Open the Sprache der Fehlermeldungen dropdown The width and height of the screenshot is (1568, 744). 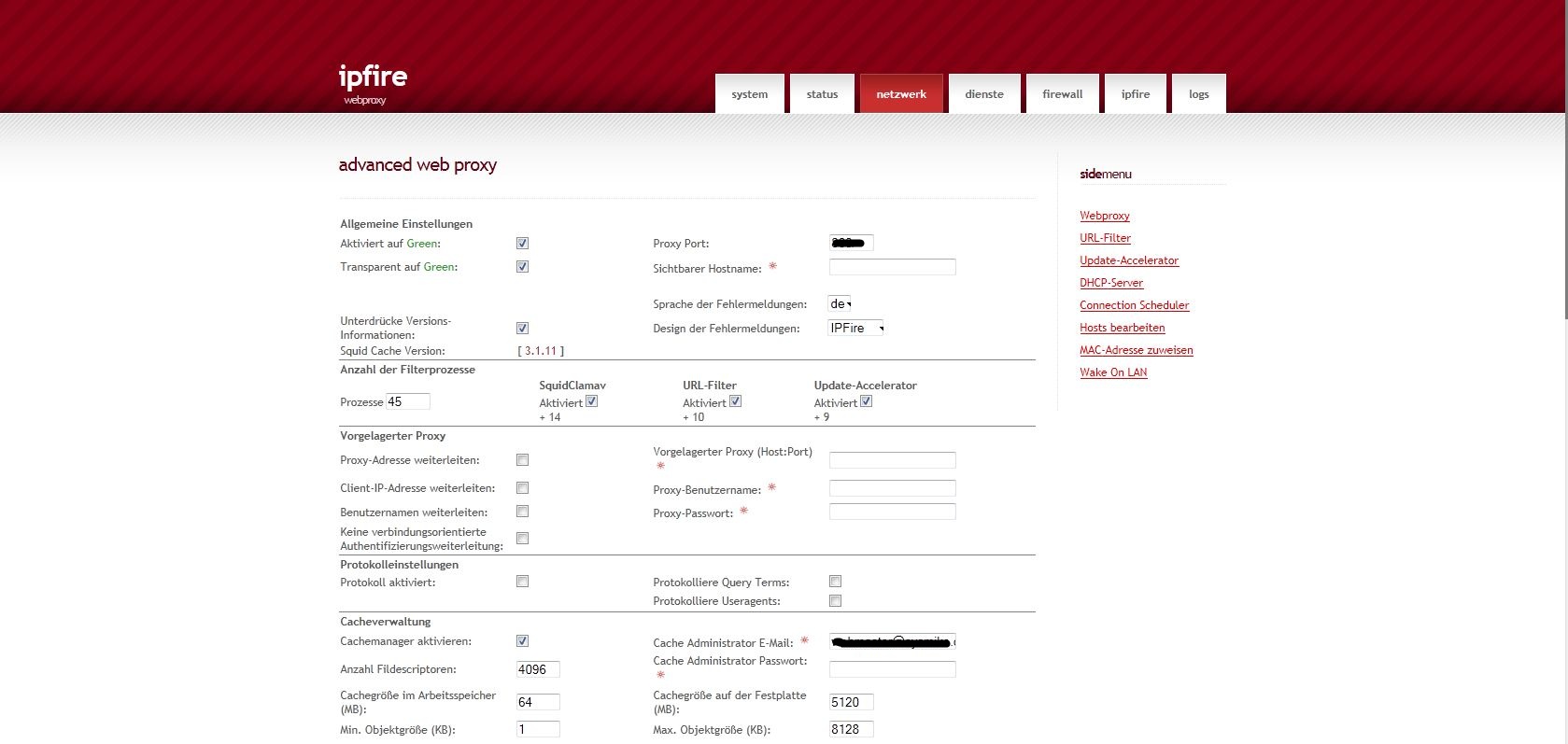pos(840,303)
